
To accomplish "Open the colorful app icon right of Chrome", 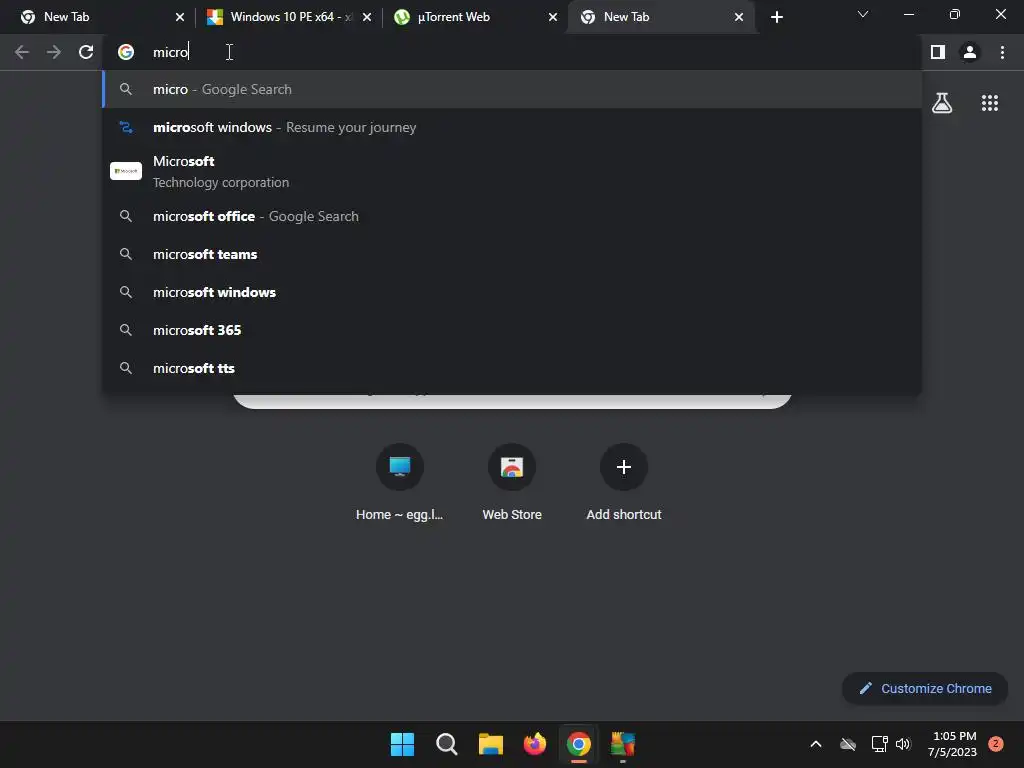I will tap(623, 744).
